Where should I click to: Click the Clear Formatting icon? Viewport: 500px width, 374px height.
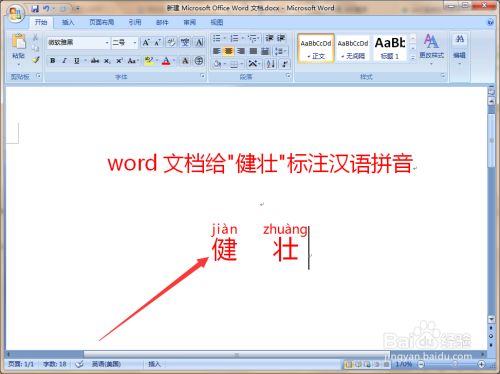[171, 43]
